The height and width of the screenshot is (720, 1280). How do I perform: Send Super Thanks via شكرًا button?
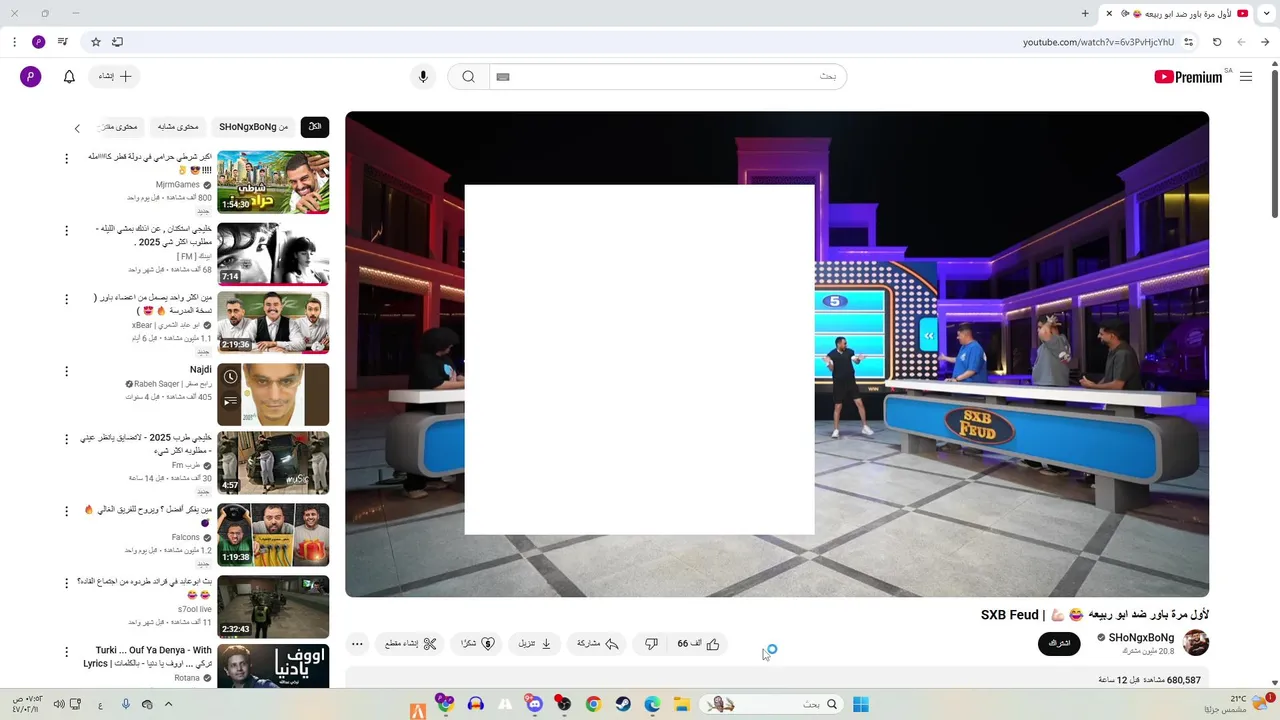[477, 644]
